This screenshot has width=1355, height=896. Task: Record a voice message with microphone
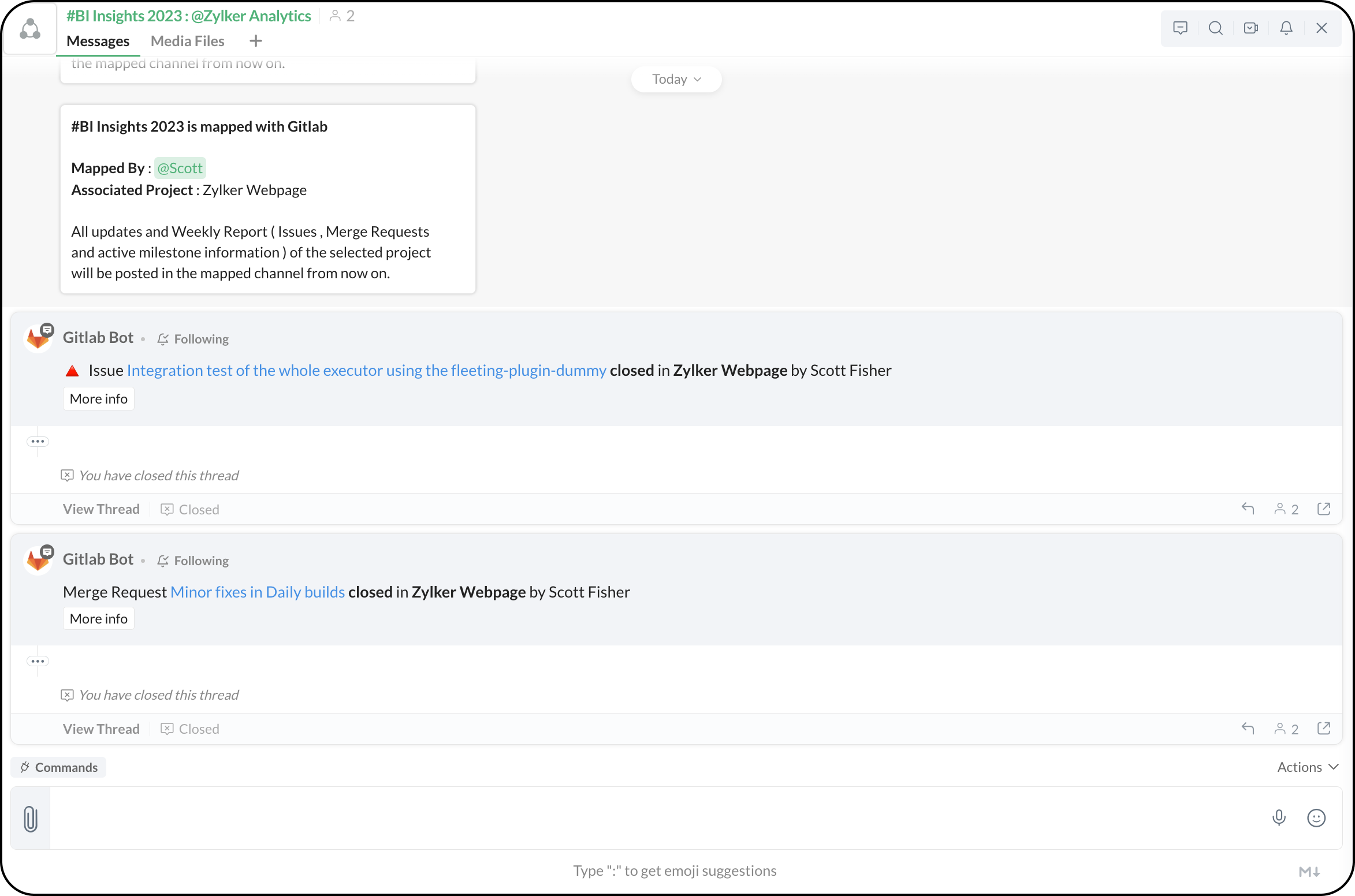(x=1279, y=817)
